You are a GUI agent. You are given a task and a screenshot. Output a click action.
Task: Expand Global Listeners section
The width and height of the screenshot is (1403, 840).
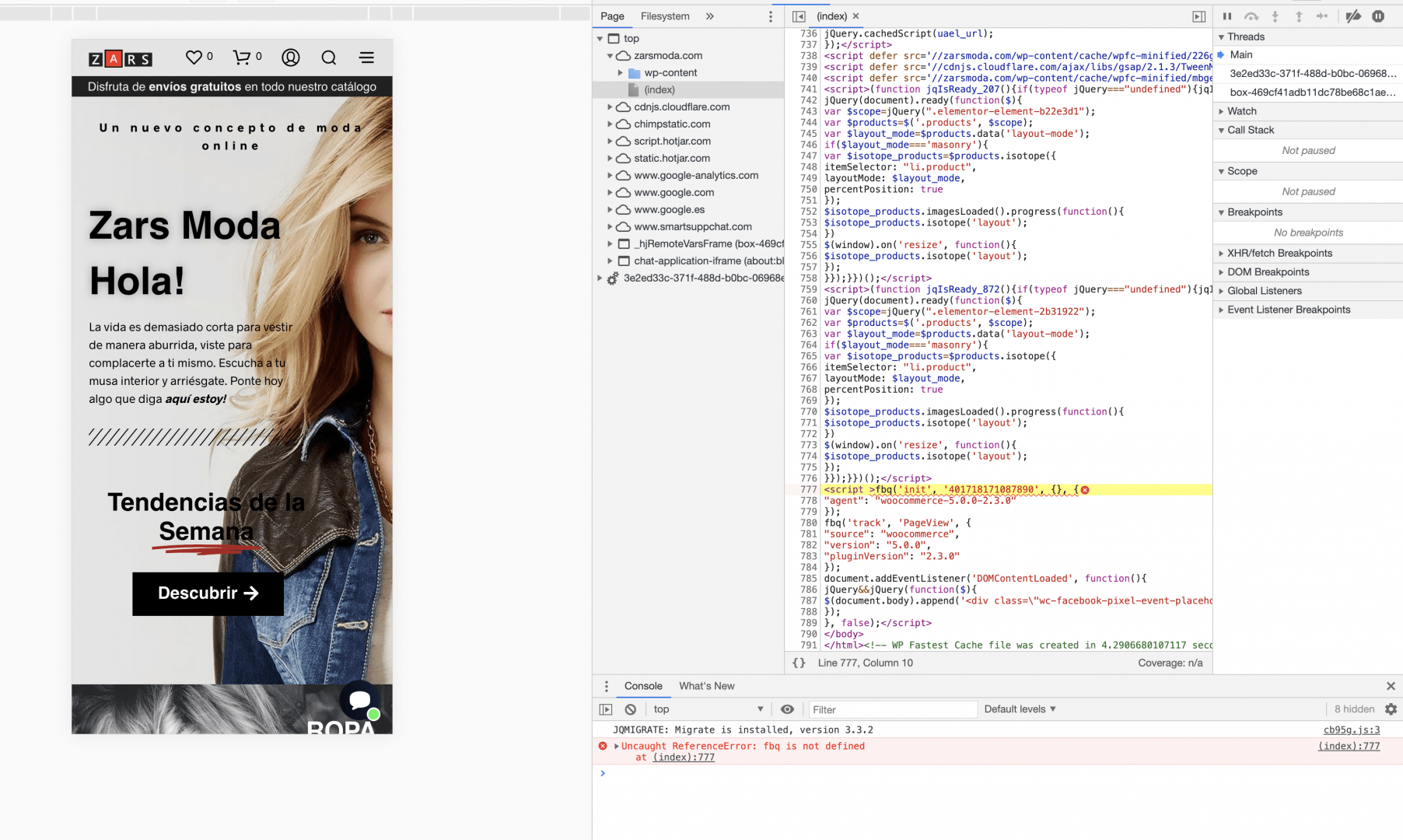(1221, 291)
